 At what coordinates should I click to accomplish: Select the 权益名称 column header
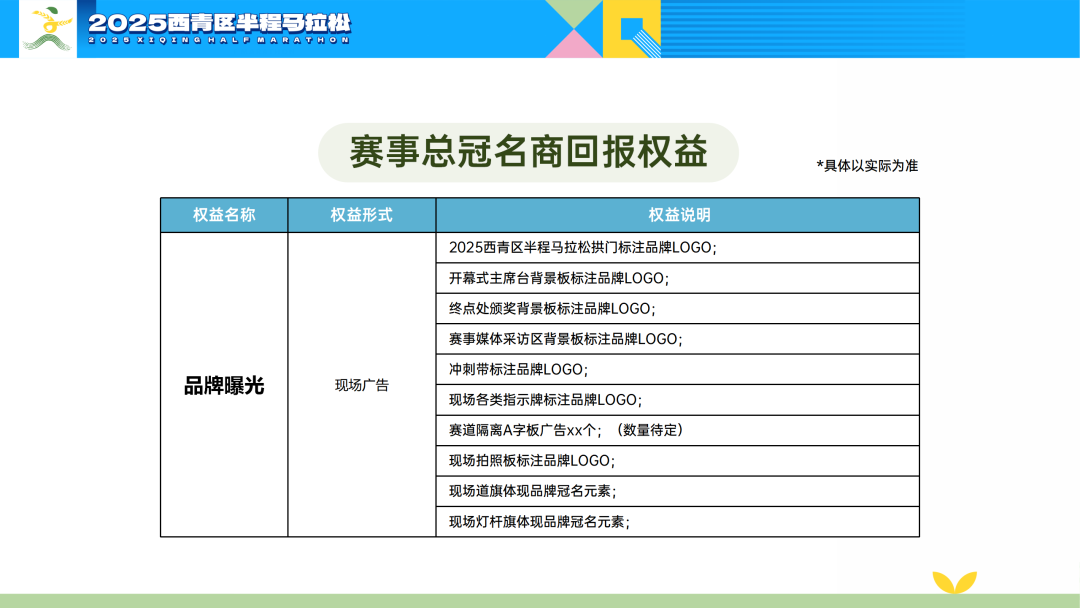tap(224, 215)
